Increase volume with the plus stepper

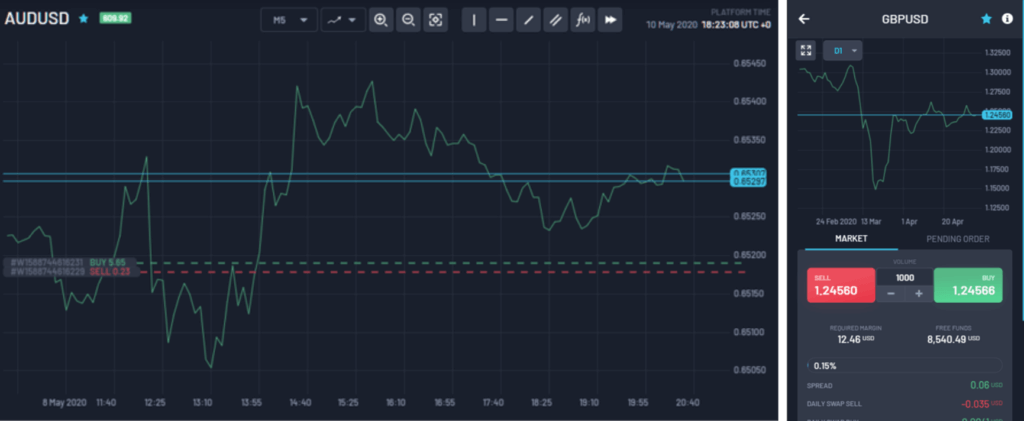point(918,293)
